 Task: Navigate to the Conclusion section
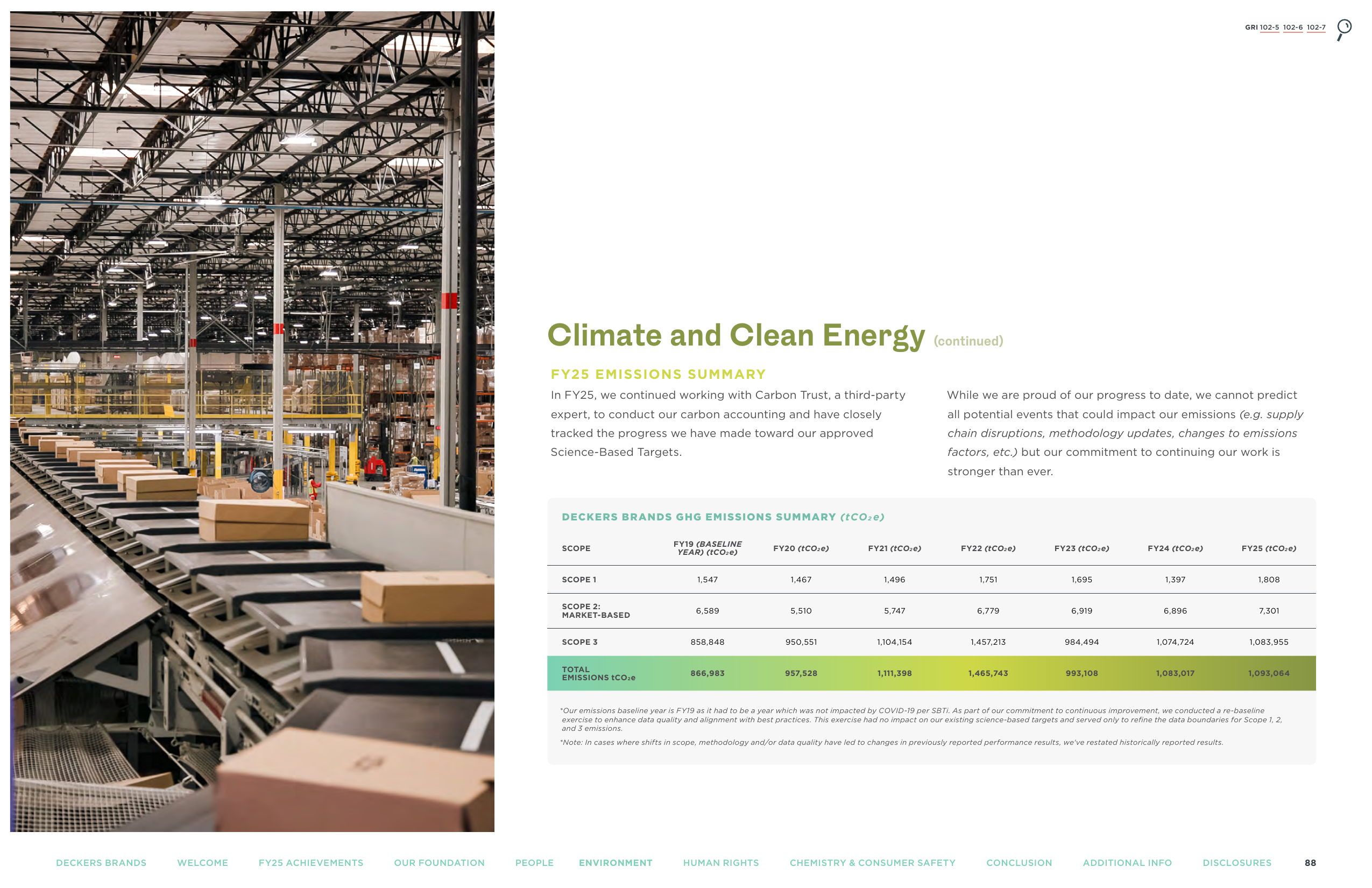1019,863
